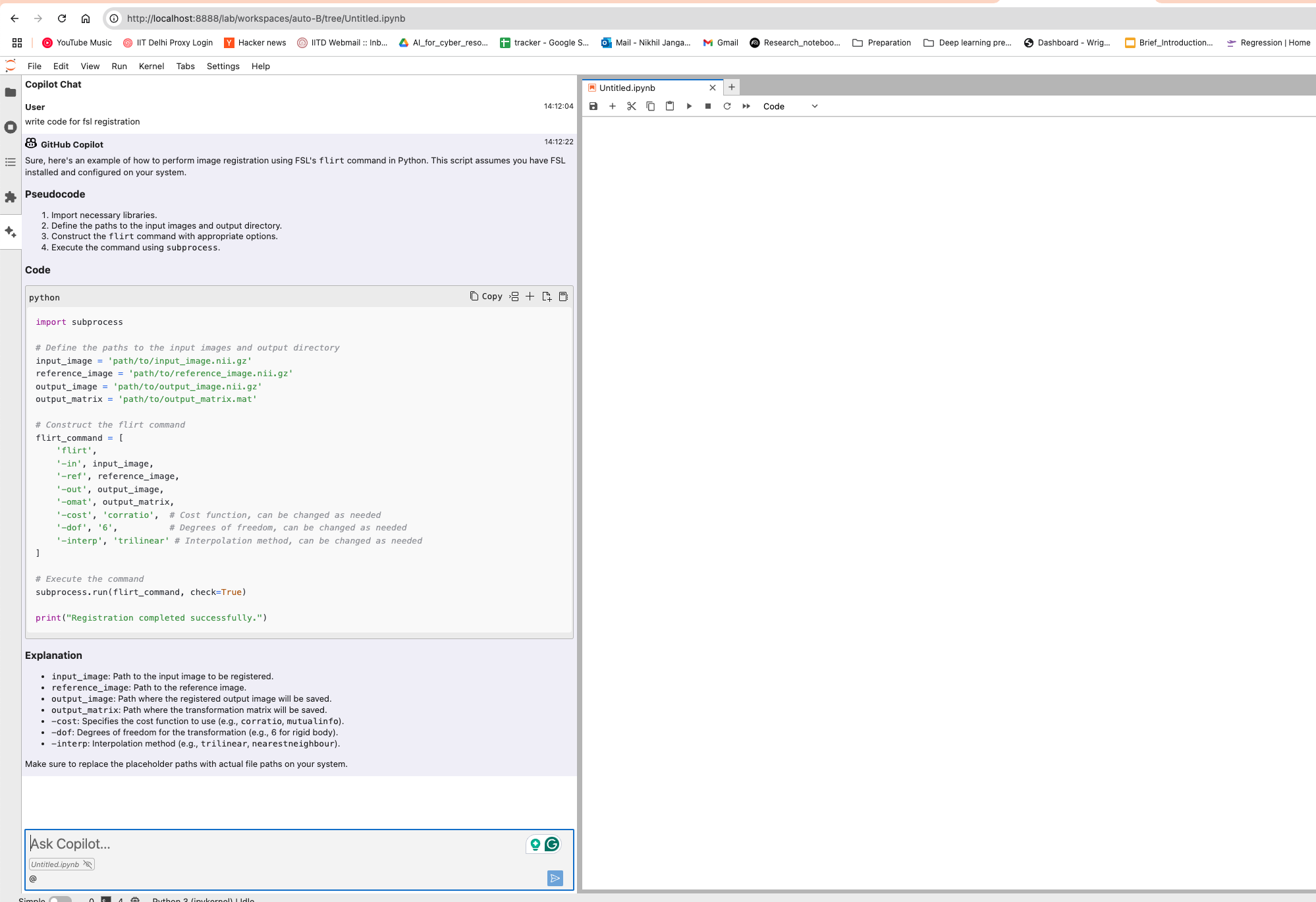Toggle Untitled.ipynb context visibility eye icon

(88, 864)
